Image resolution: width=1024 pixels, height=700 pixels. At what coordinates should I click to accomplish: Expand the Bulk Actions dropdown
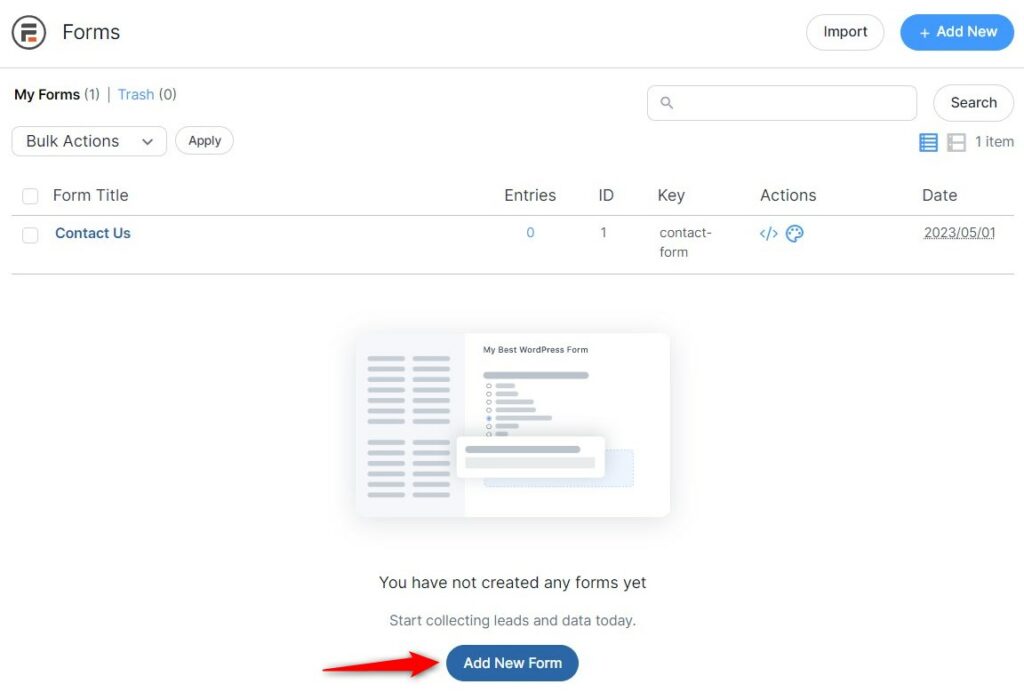pos(89,141)
